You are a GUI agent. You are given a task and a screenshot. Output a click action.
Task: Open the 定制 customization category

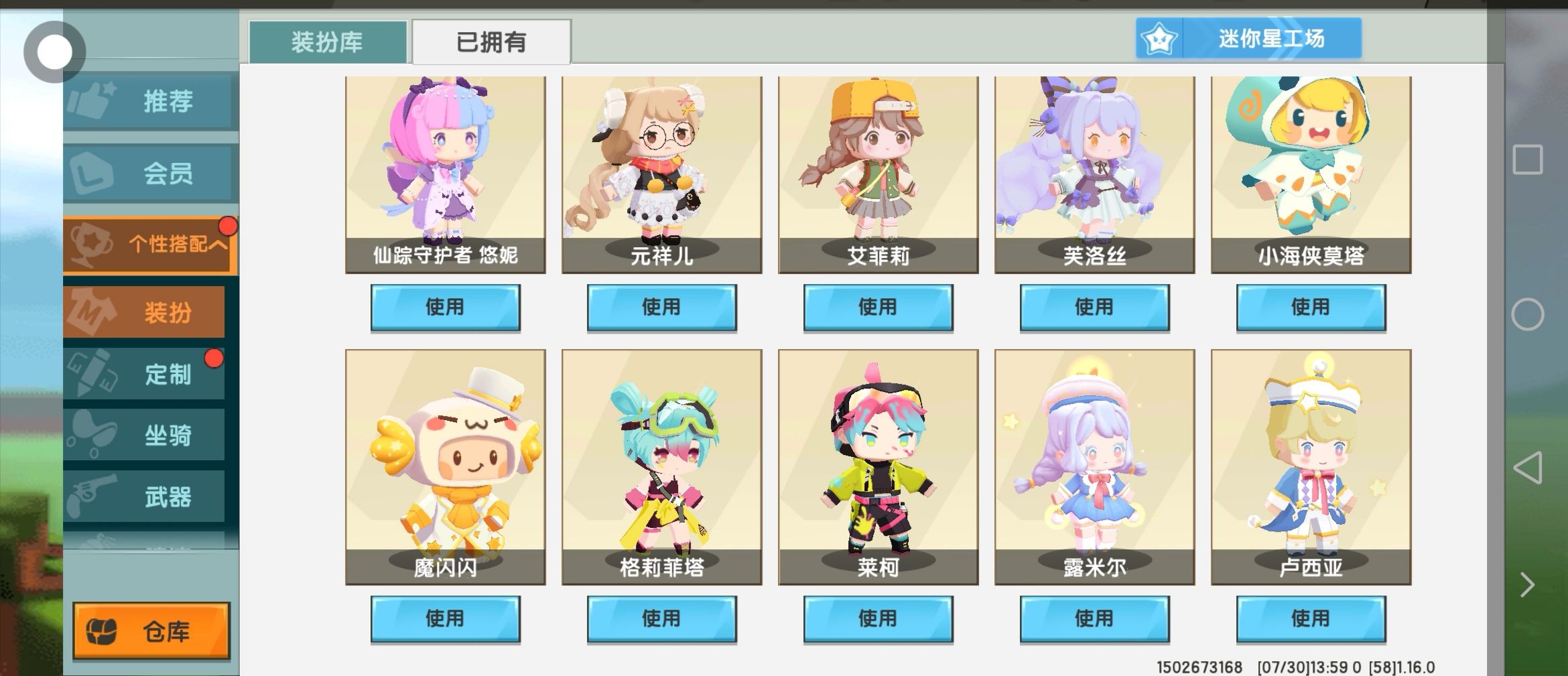(x=144, y=374)
